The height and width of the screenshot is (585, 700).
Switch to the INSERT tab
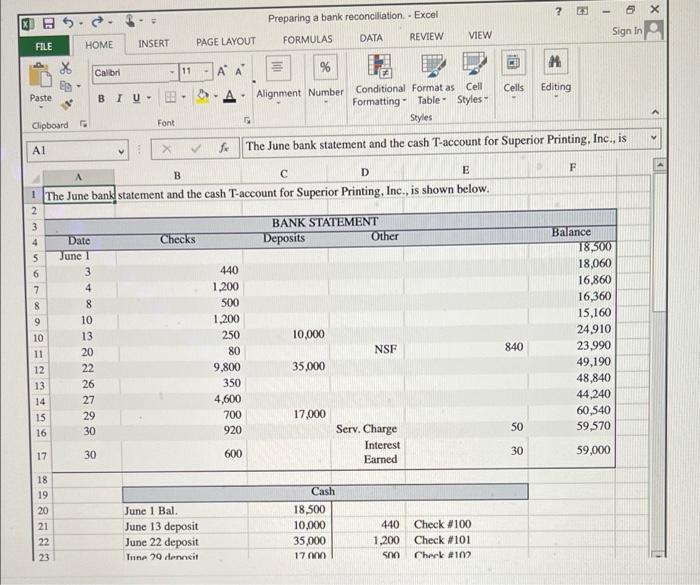coord(154,43)
